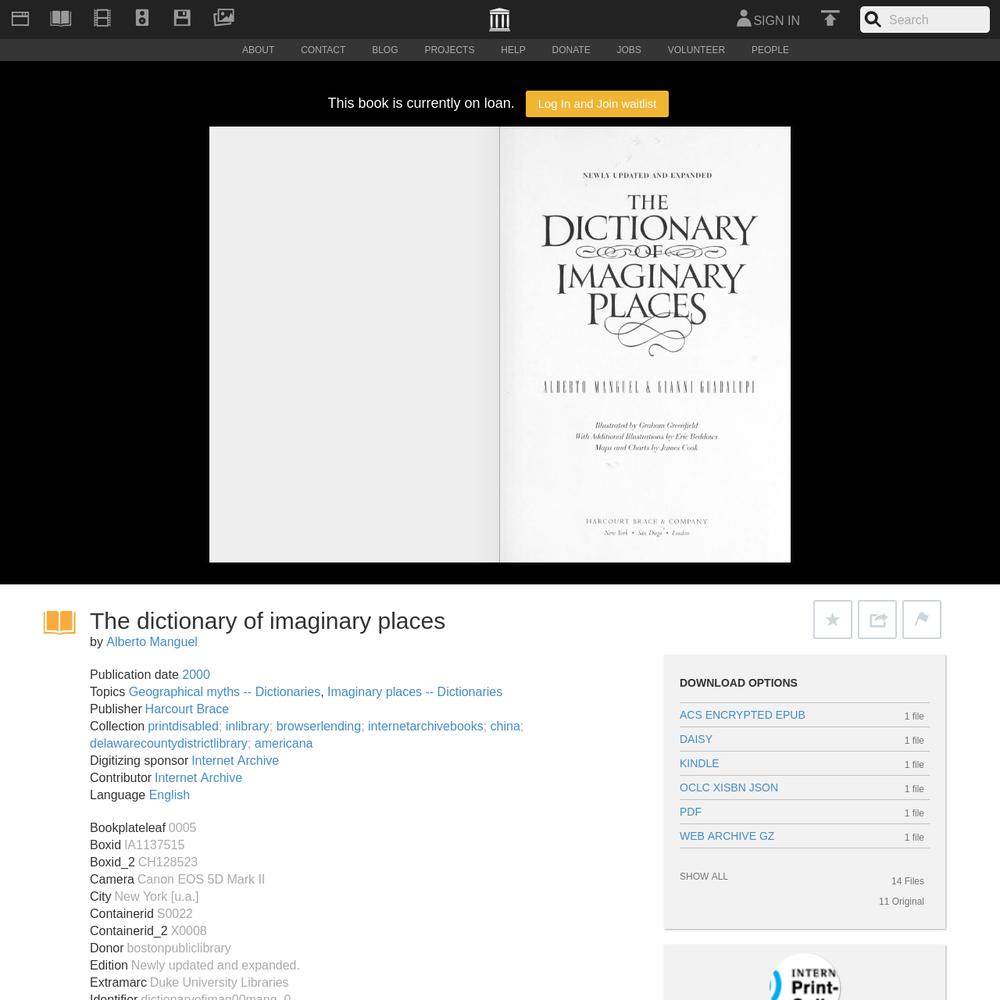Click Log In and Join waitlist button
This screenshot has height=1000, width=1000.
coord(597,104)
